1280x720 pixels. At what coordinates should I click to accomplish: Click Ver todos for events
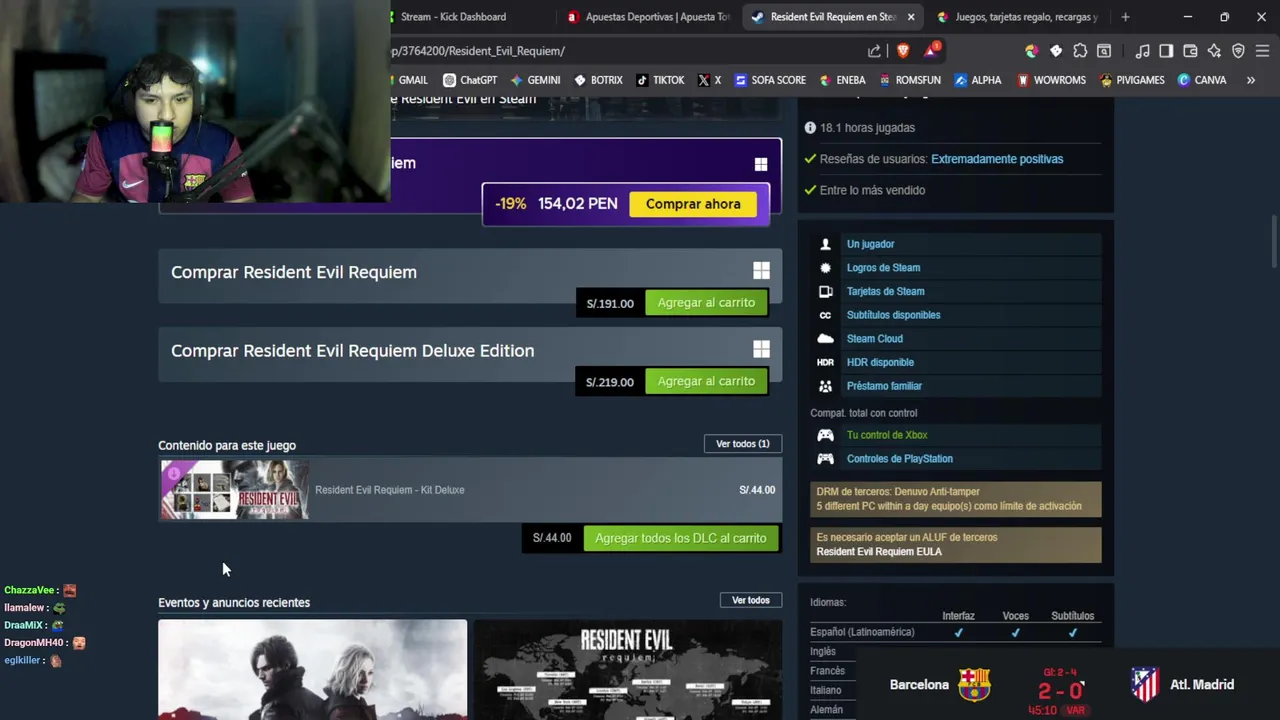[x=750, y=600]
